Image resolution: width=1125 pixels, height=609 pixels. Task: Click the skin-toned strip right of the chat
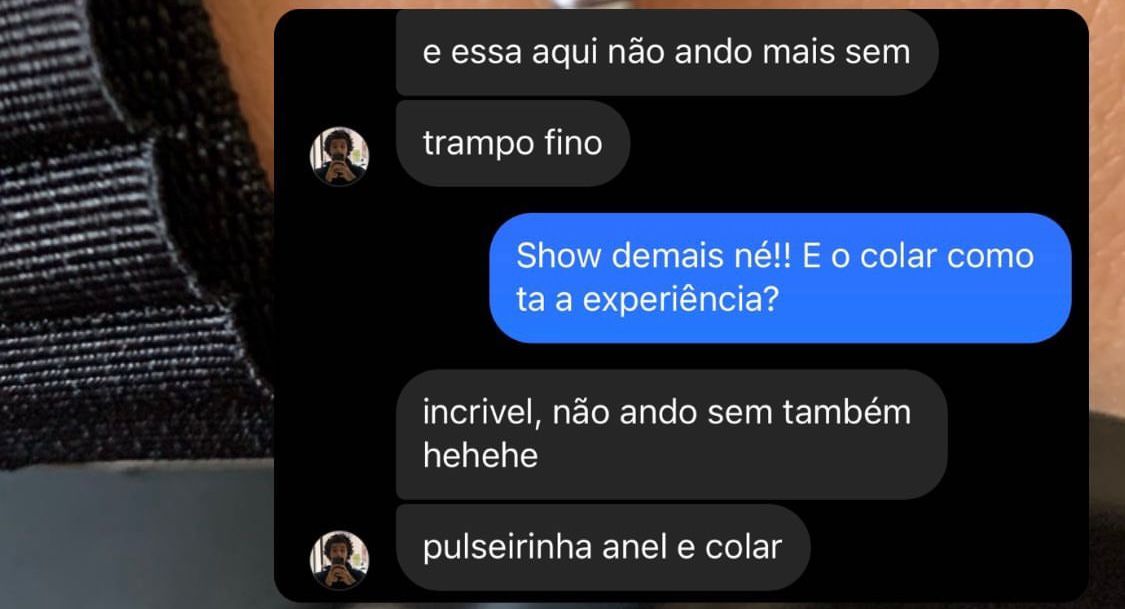coord(1107,201)
